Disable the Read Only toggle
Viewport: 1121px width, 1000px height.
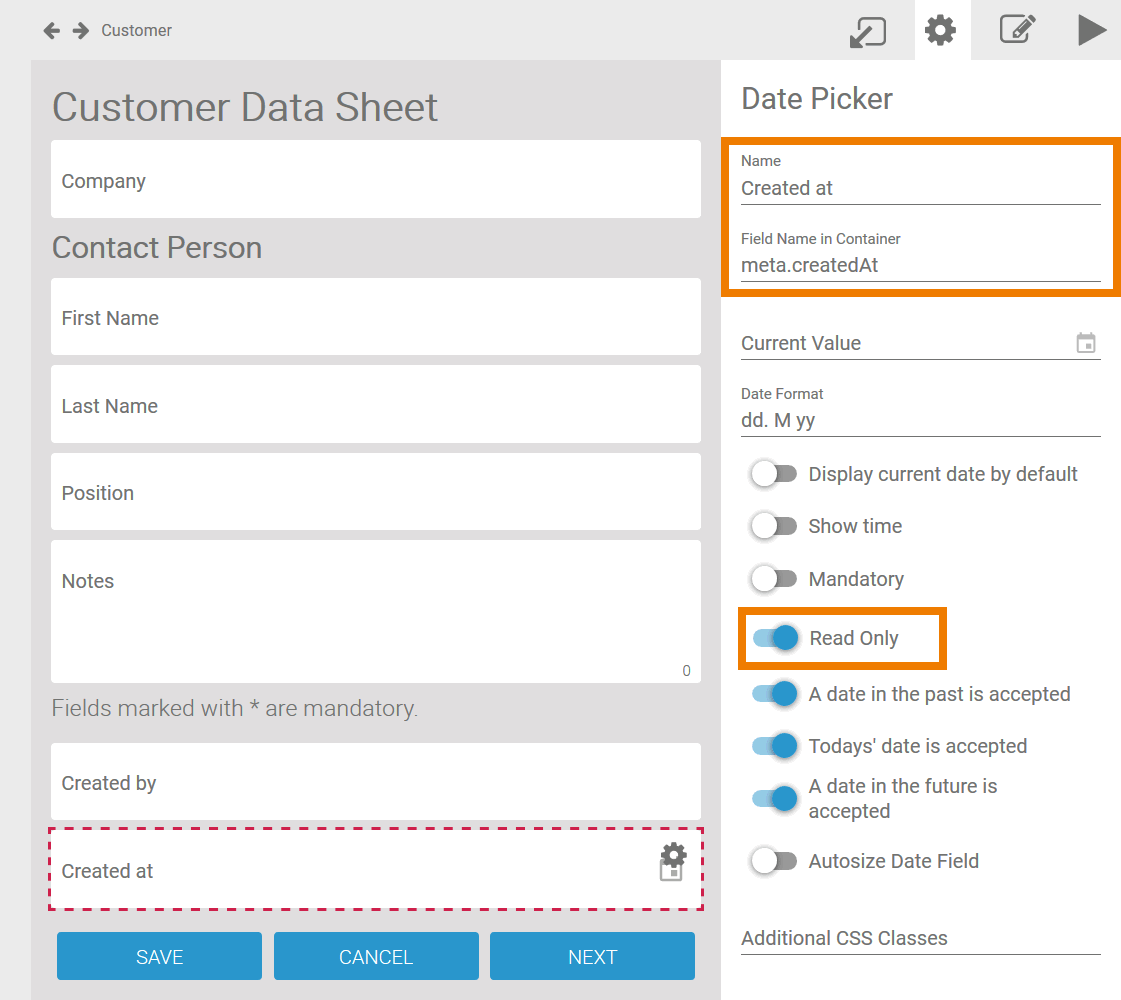click(x=775, y=638)
